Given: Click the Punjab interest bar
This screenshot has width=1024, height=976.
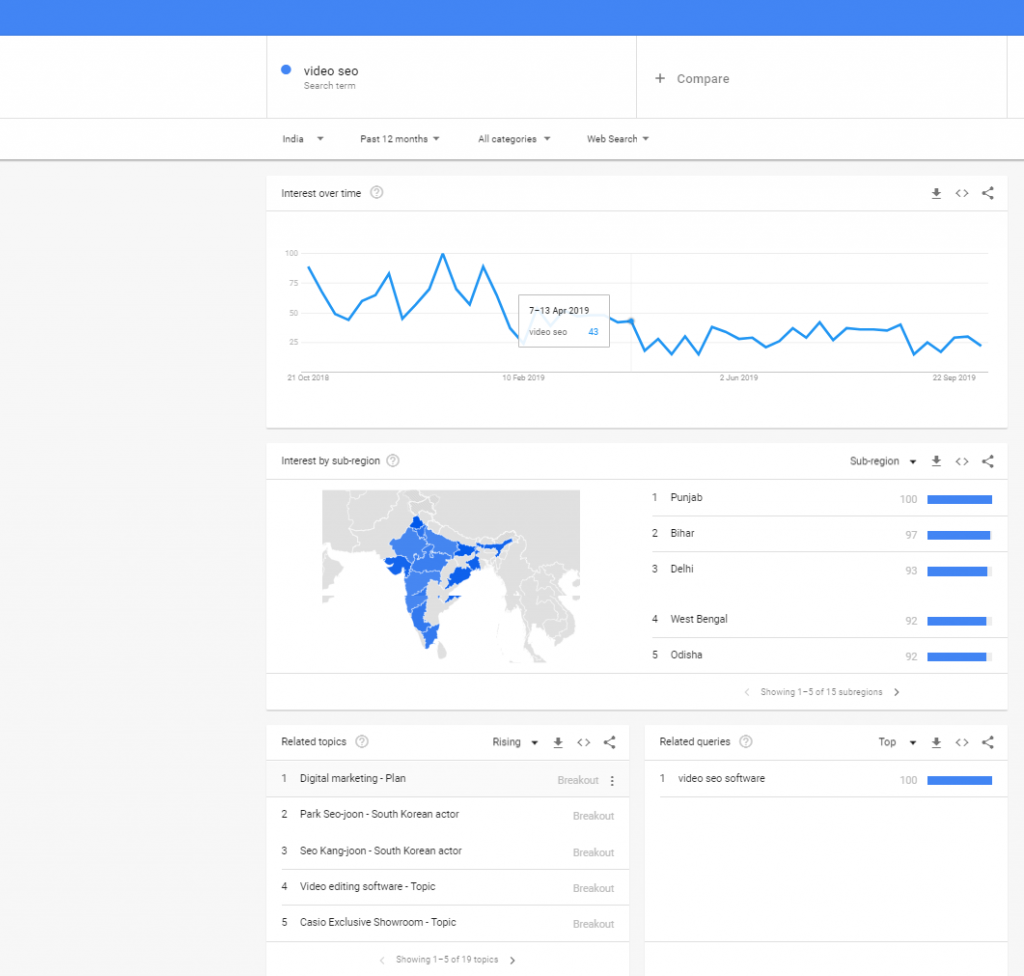Looking at the screenshot, I should coord(958,499).
